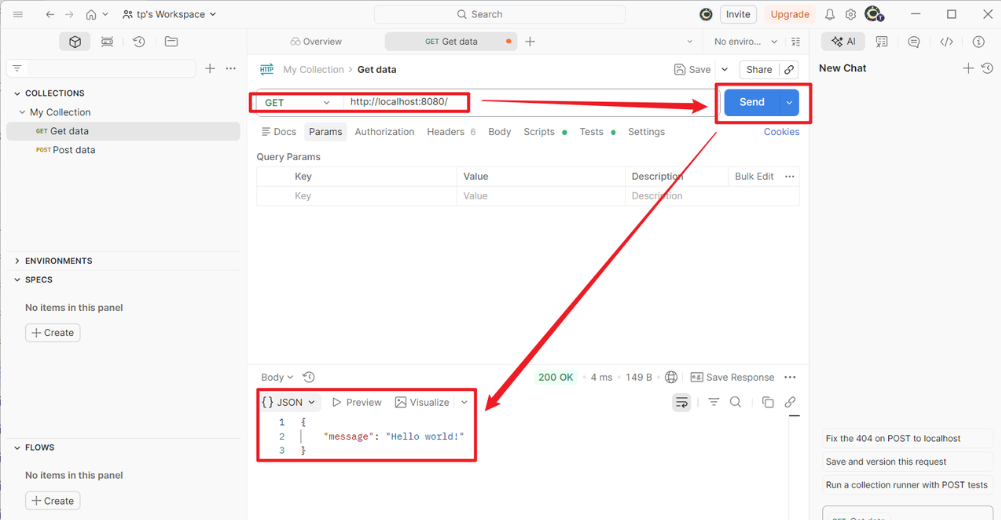The image size is (1001, 520).
Task: Click the Invite button
Action: [x=738, y=14]
